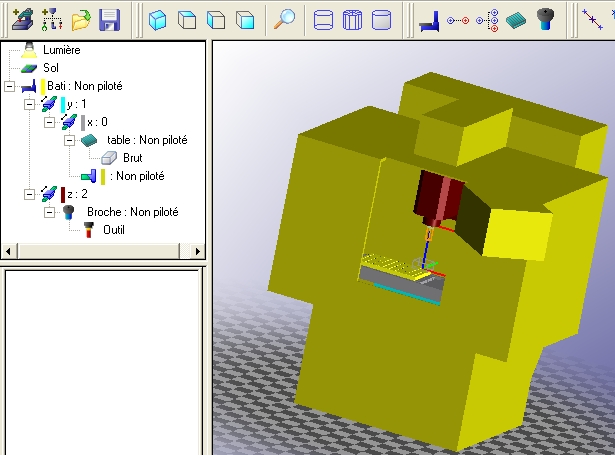Select the x : 0 axis node
This screenshot has height=455, width=615.
pos(97,122)
